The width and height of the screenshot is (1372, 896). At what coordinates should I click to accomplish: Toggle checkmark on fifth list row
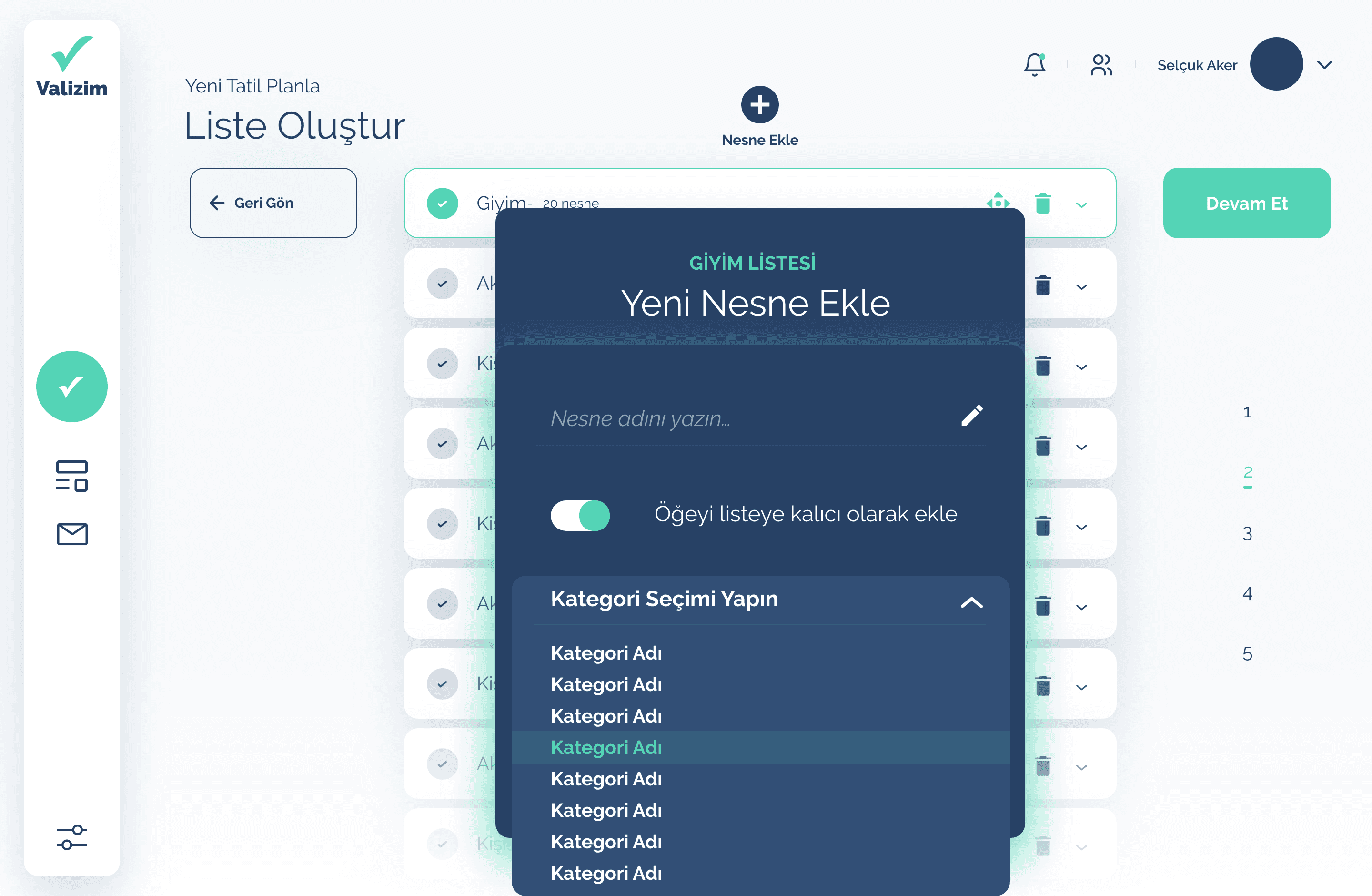coord(442,524)
